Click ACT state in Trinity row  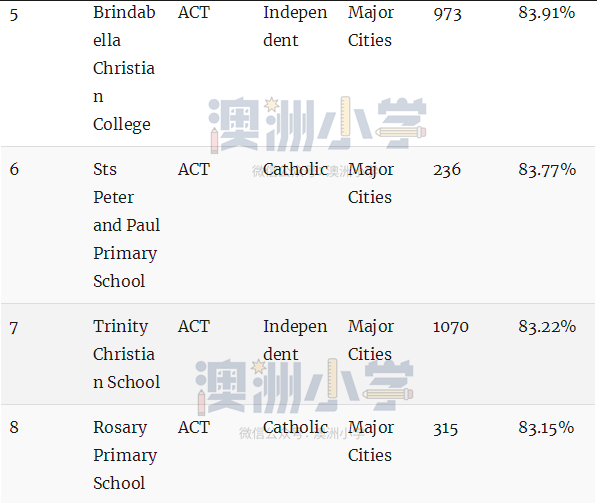(x=194, y=326)
